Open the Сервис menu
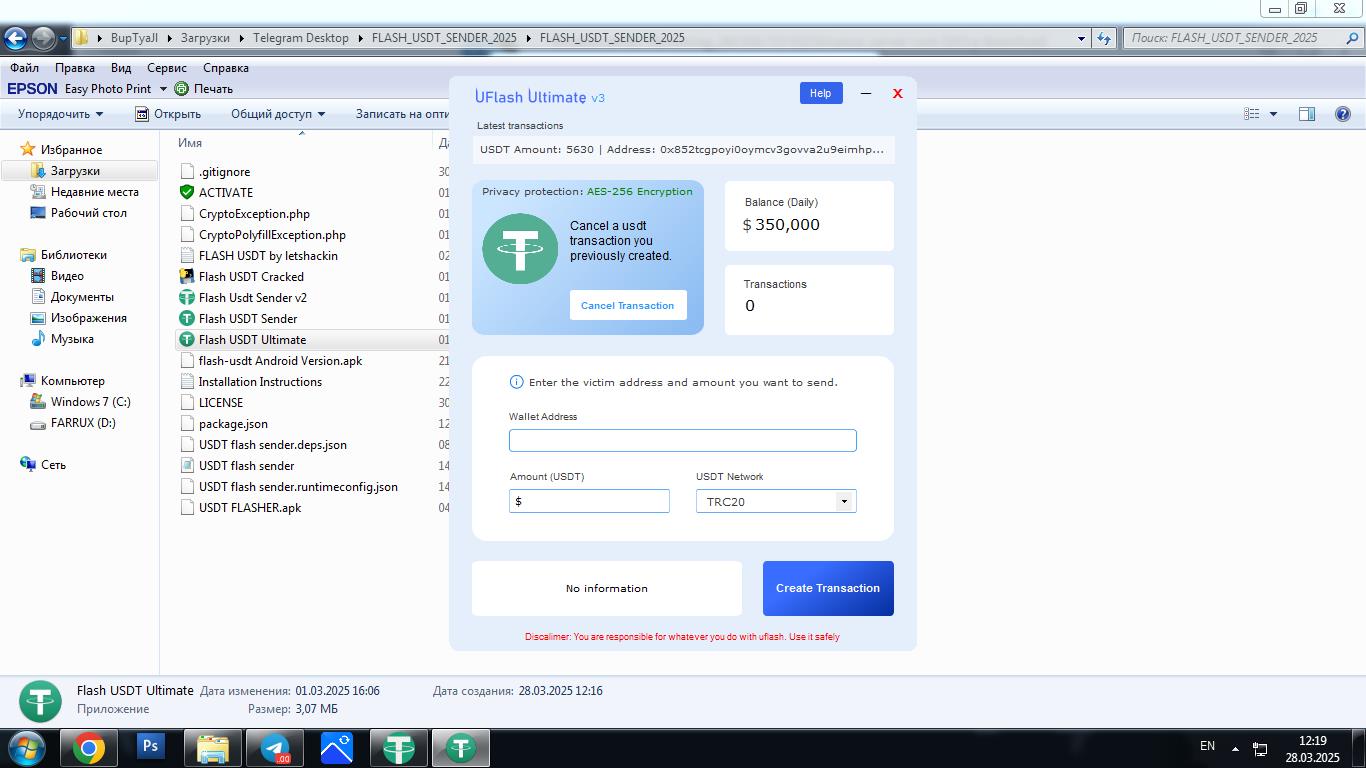The height and width of the screenshot is (768, 1366). (167, 68)
